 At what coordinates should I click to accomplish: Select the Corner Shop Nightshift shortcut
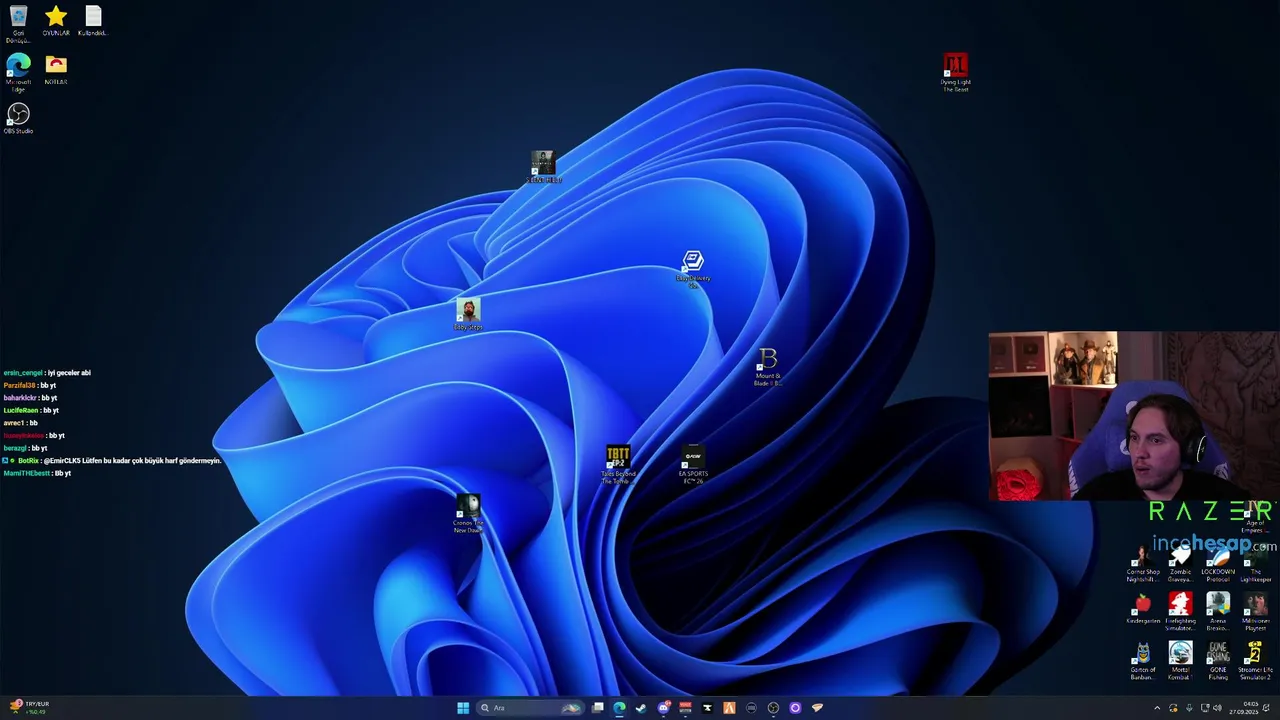click(1142, 564)
